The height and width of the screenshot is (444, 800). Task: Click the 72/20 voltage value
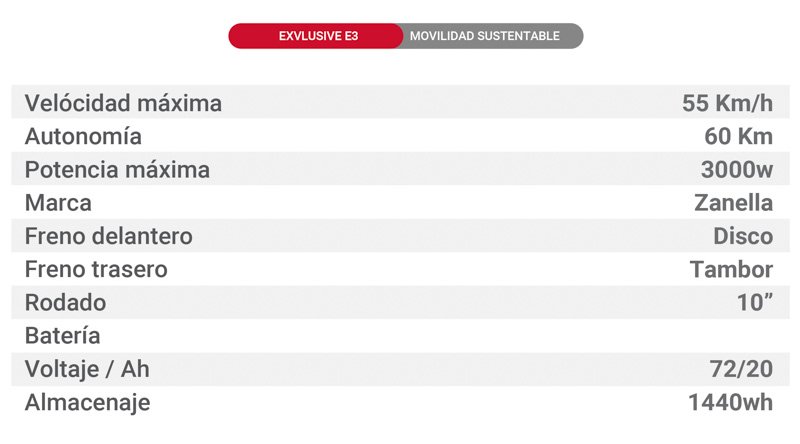[x=739, y=369]
